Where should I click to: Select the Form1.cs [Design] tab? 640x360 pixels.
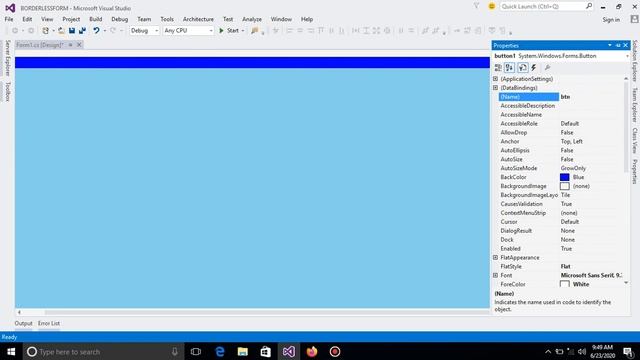pyautogui.click(x=40, y=45)
